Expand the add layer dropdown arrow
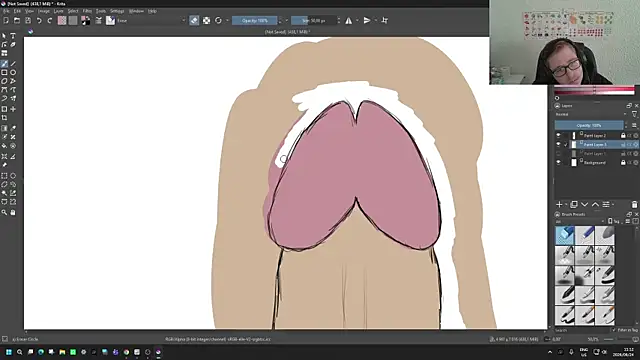 [x=566, y=204]
